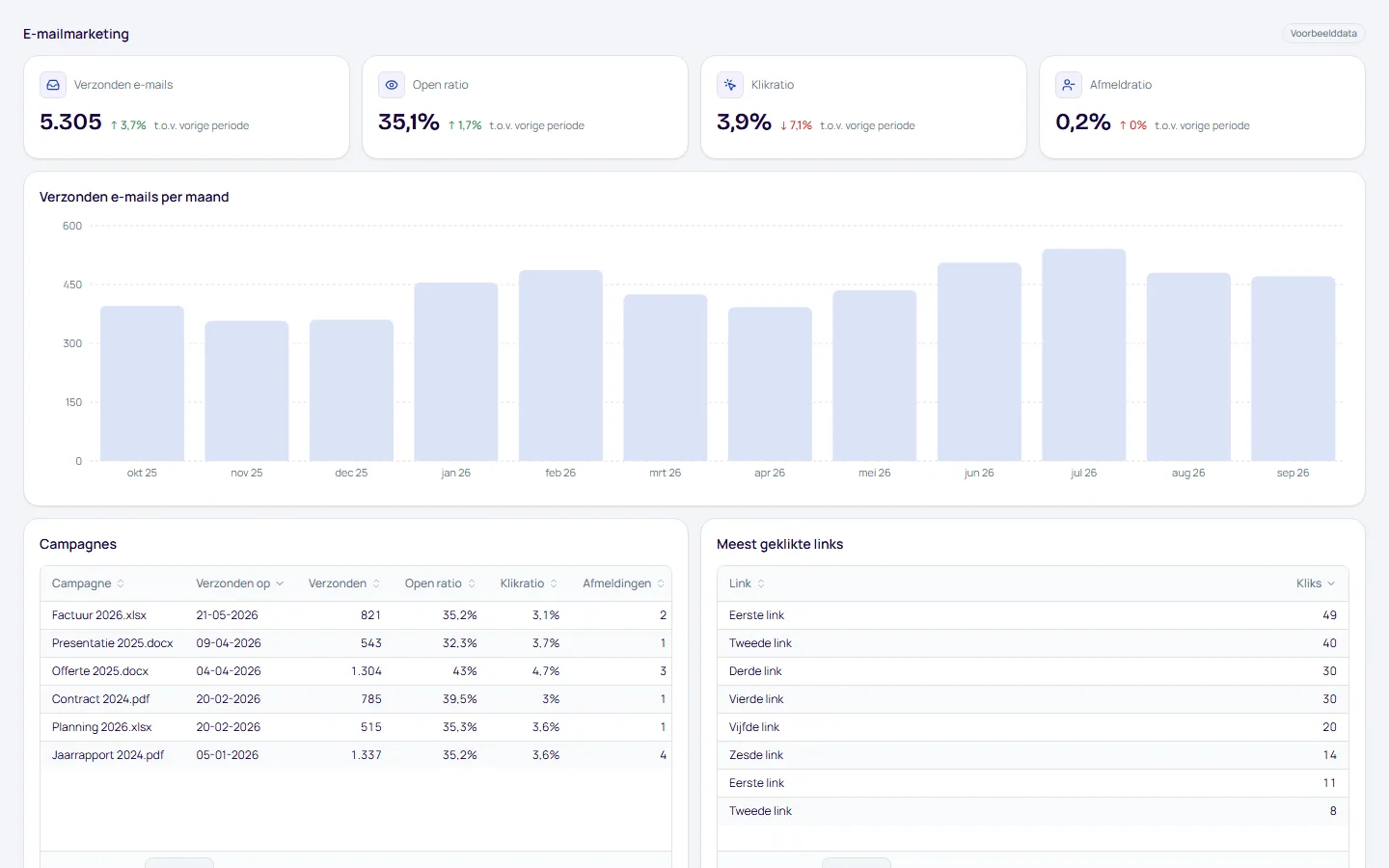
Task: Select the Planning 2026.xlsx campaign
Action: pyautogui.click(x=356, y=727)
